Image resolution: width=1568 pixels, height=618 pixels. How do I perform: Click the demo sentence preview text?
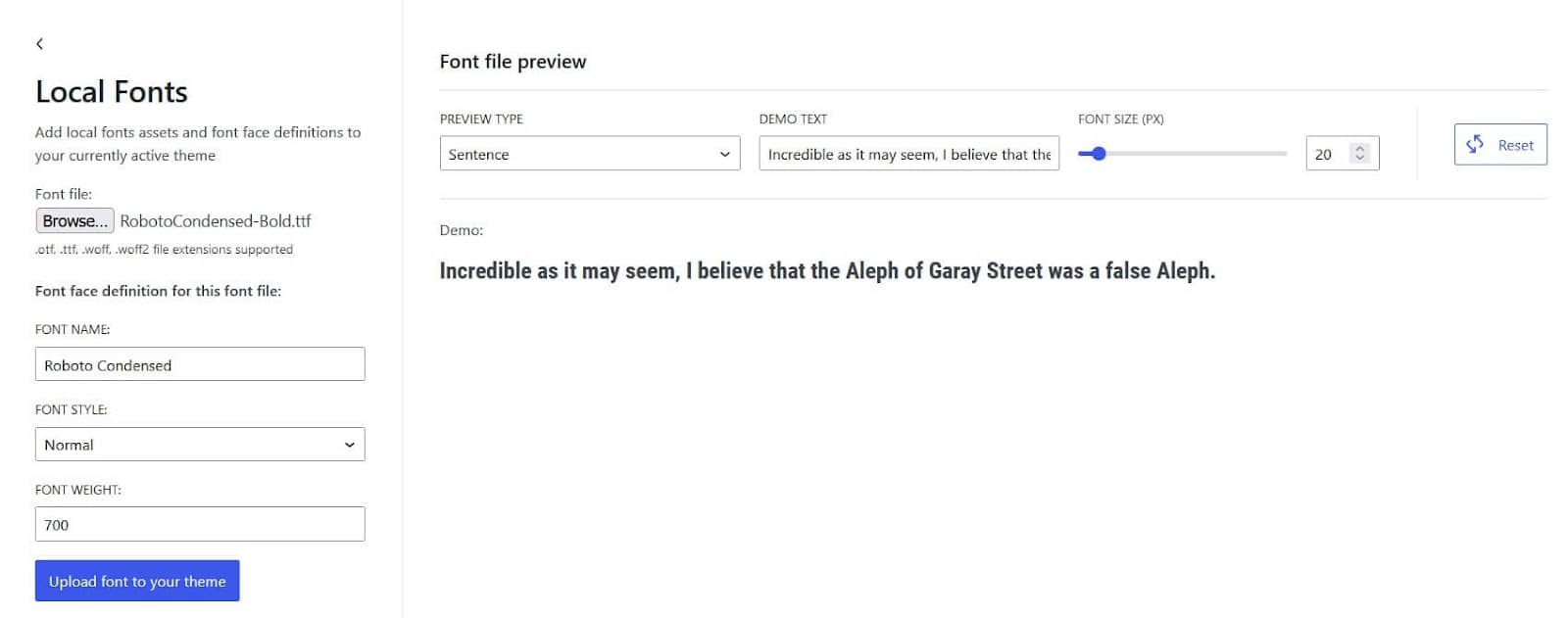click(827, 271)
